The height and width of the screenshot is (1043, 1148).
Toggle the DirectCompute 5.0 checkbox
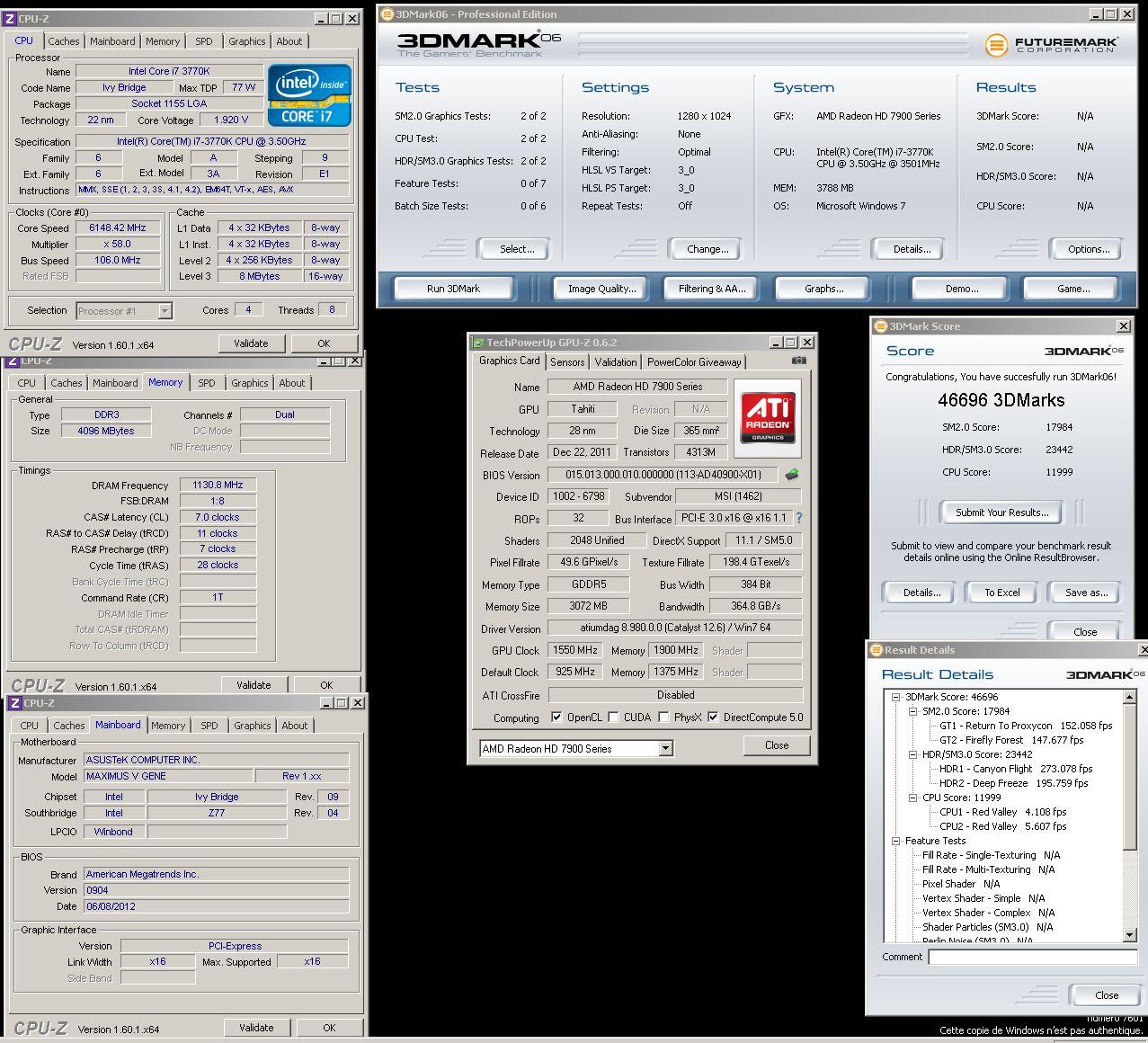tap(713, 718)
